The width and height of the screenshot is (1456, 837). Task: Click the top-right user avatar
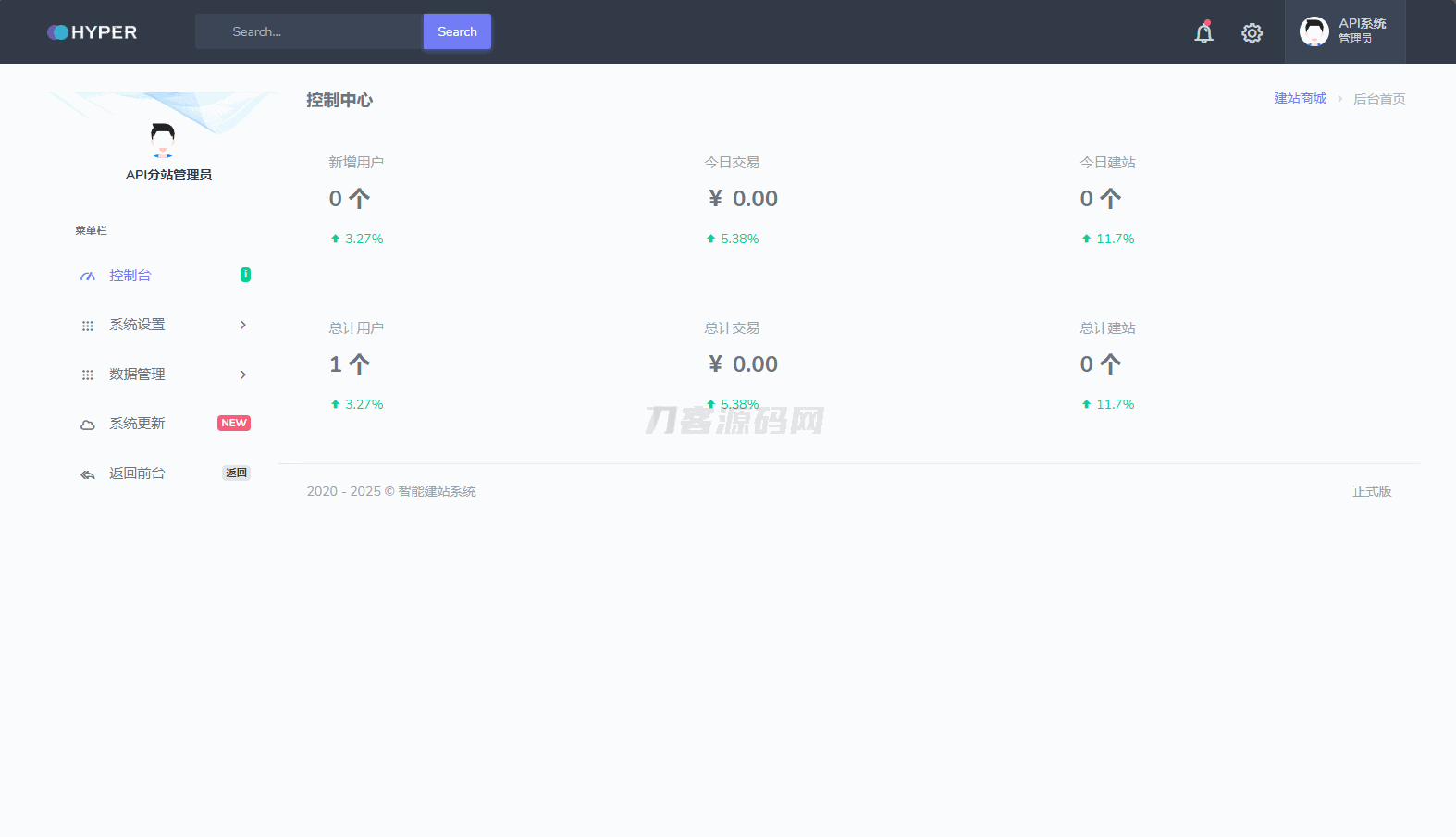click(x=1314, y=31)
